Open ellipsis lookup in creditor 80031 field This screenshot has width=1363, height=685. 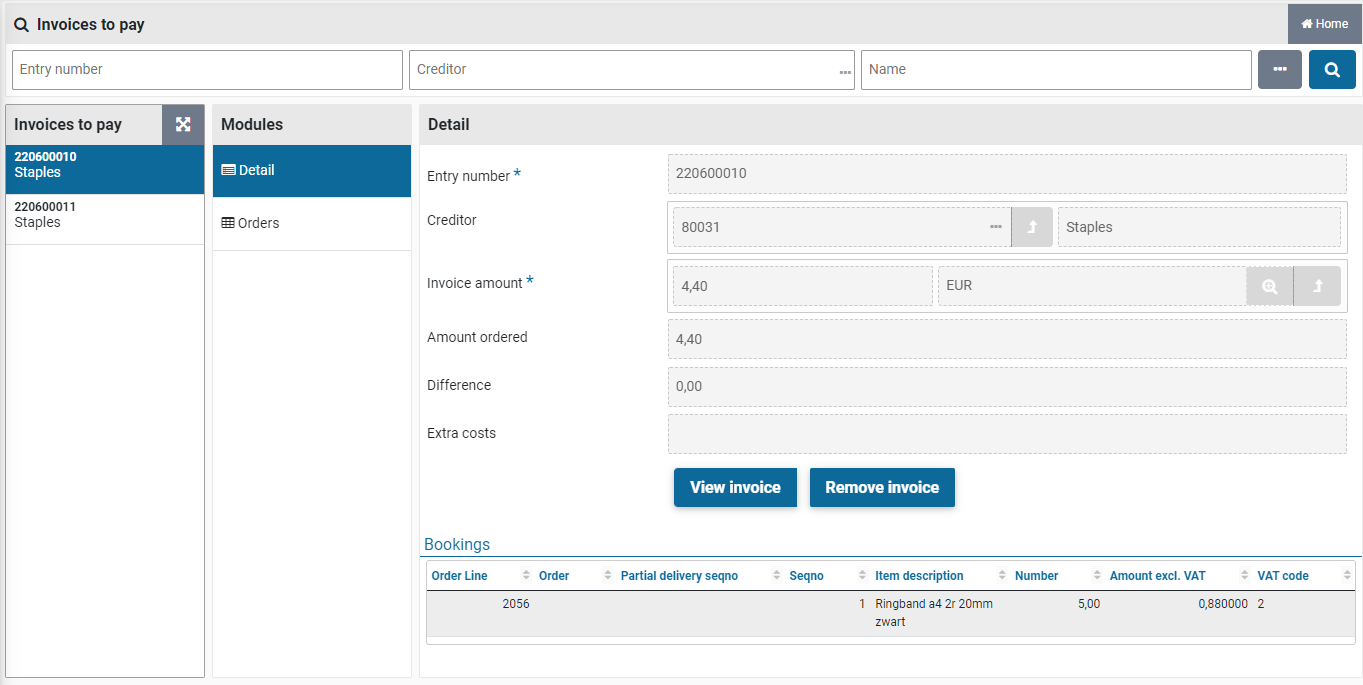click(x=996, y=227)
